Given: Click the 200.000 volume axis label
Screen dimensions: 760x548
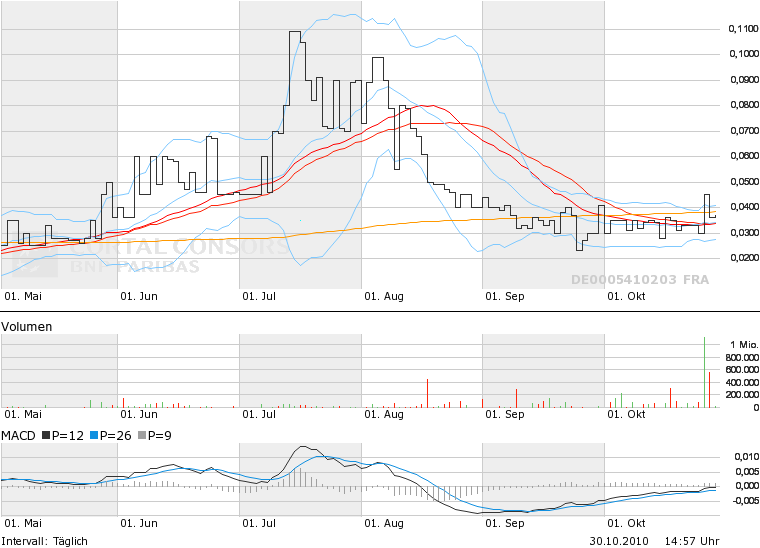Looking at the screenshot, I should pyautogui.click(x=739, y=395).
